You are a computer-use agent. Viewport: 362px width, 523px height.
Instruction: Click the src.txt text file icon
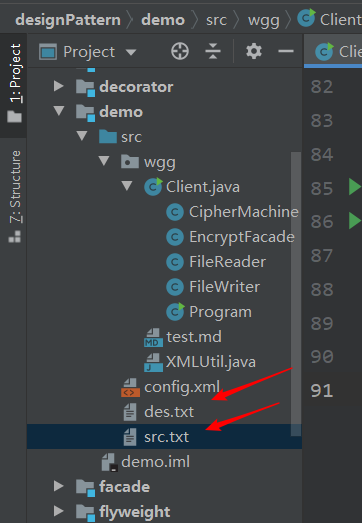pyautogui.click(x=130, y=437)
